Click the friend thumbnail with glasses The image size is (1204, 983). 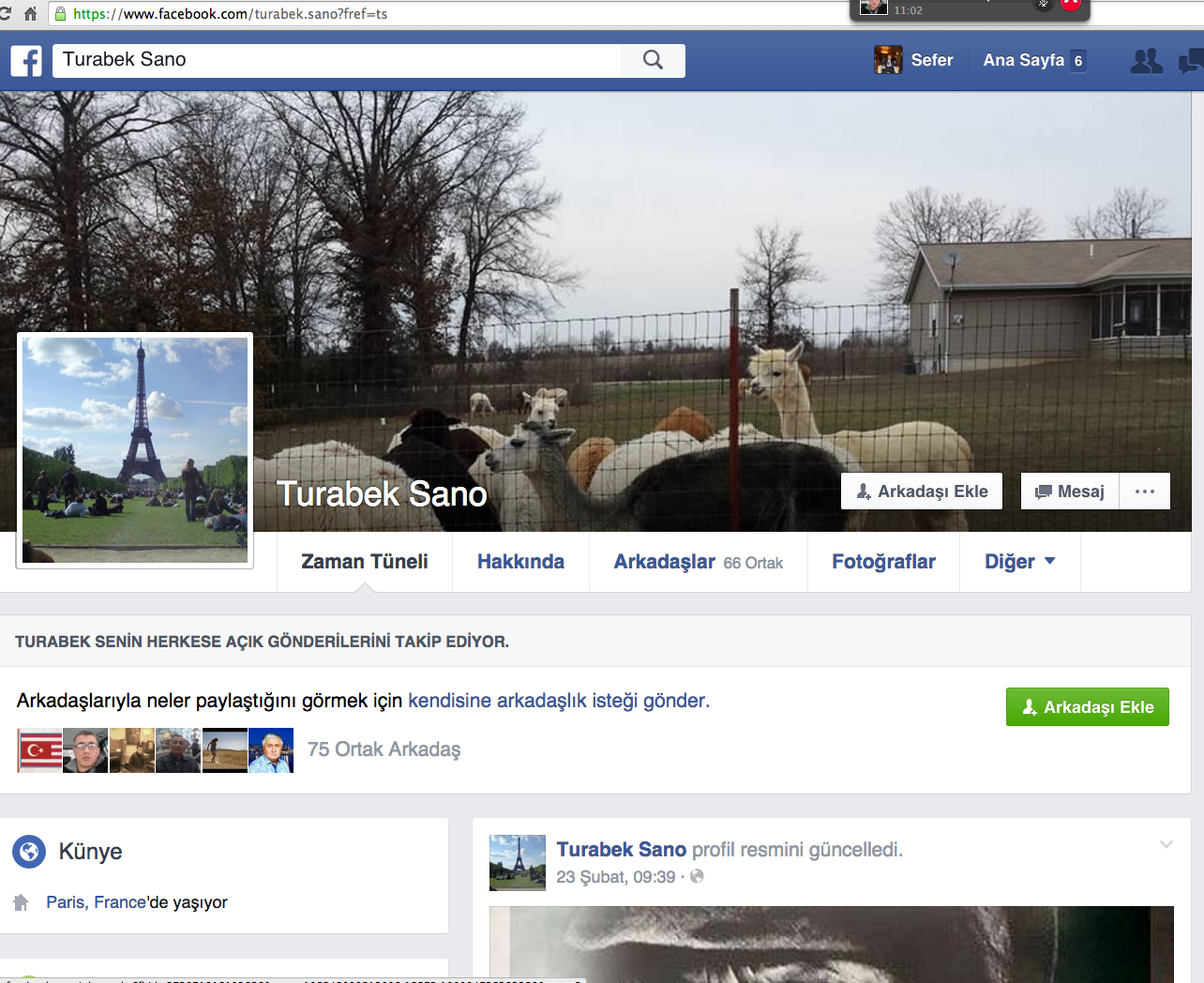point(85,750)
